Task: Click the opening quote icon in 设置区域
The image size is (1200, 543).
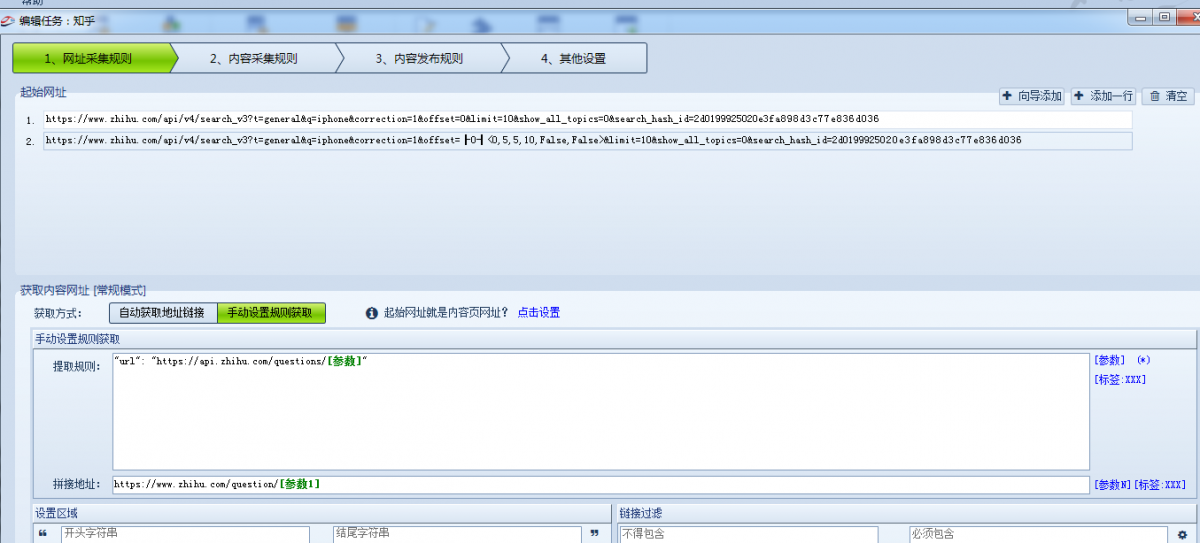Action: pyautogui.click(x=43, y=534)
